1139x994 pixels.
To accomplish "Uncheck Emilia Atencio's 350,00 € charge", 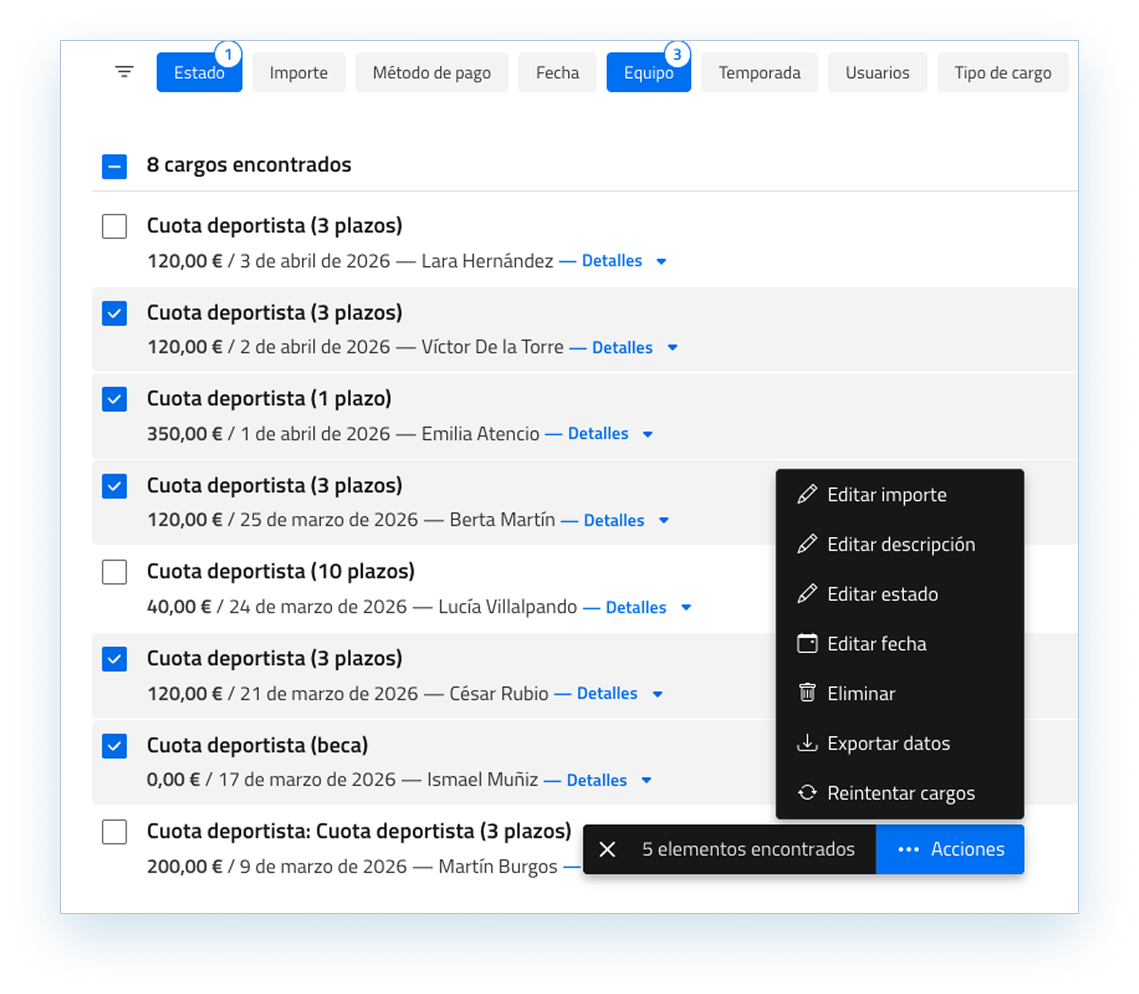I will (x=115, y=400).
